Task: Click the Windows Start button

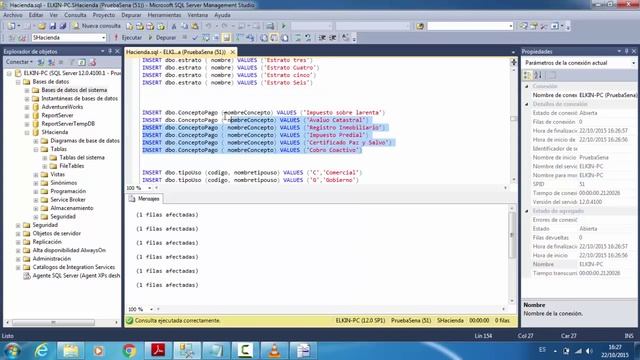Action: pyautogui.click(x=13, y=350)
